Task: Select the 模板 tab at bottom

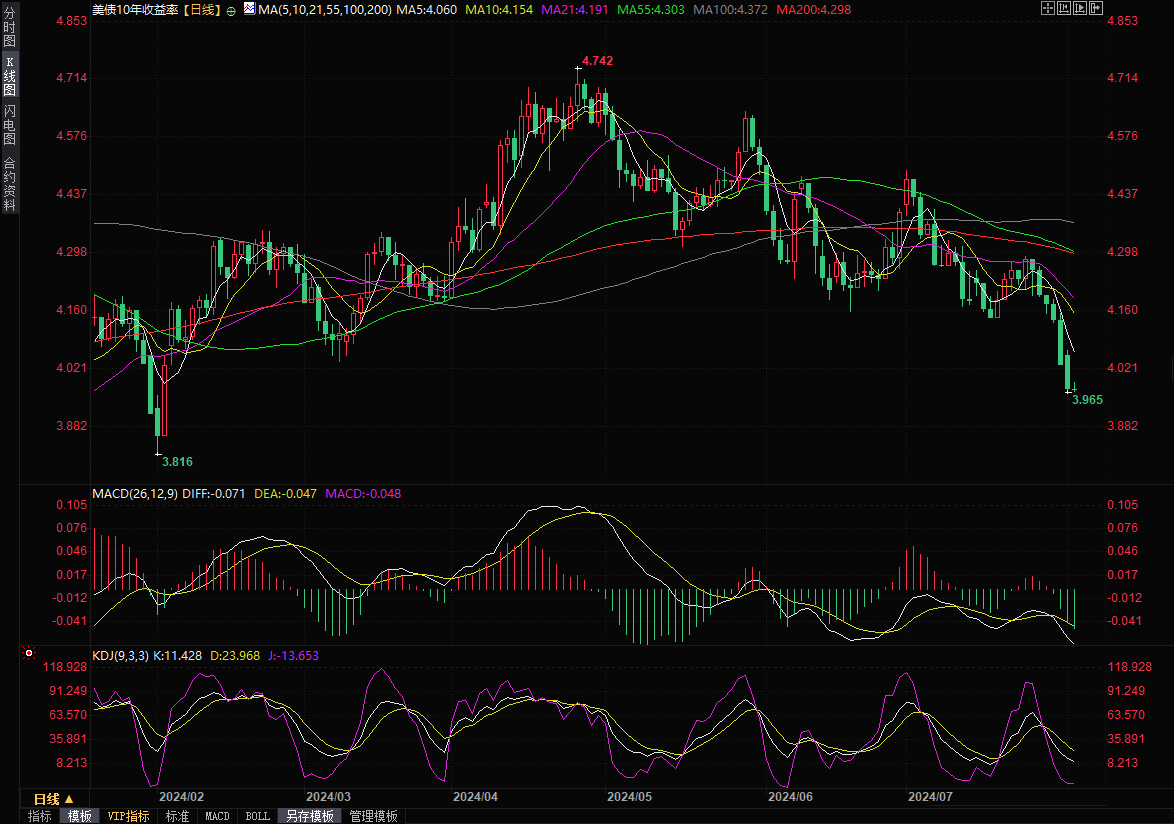Action: click(80, 816)
